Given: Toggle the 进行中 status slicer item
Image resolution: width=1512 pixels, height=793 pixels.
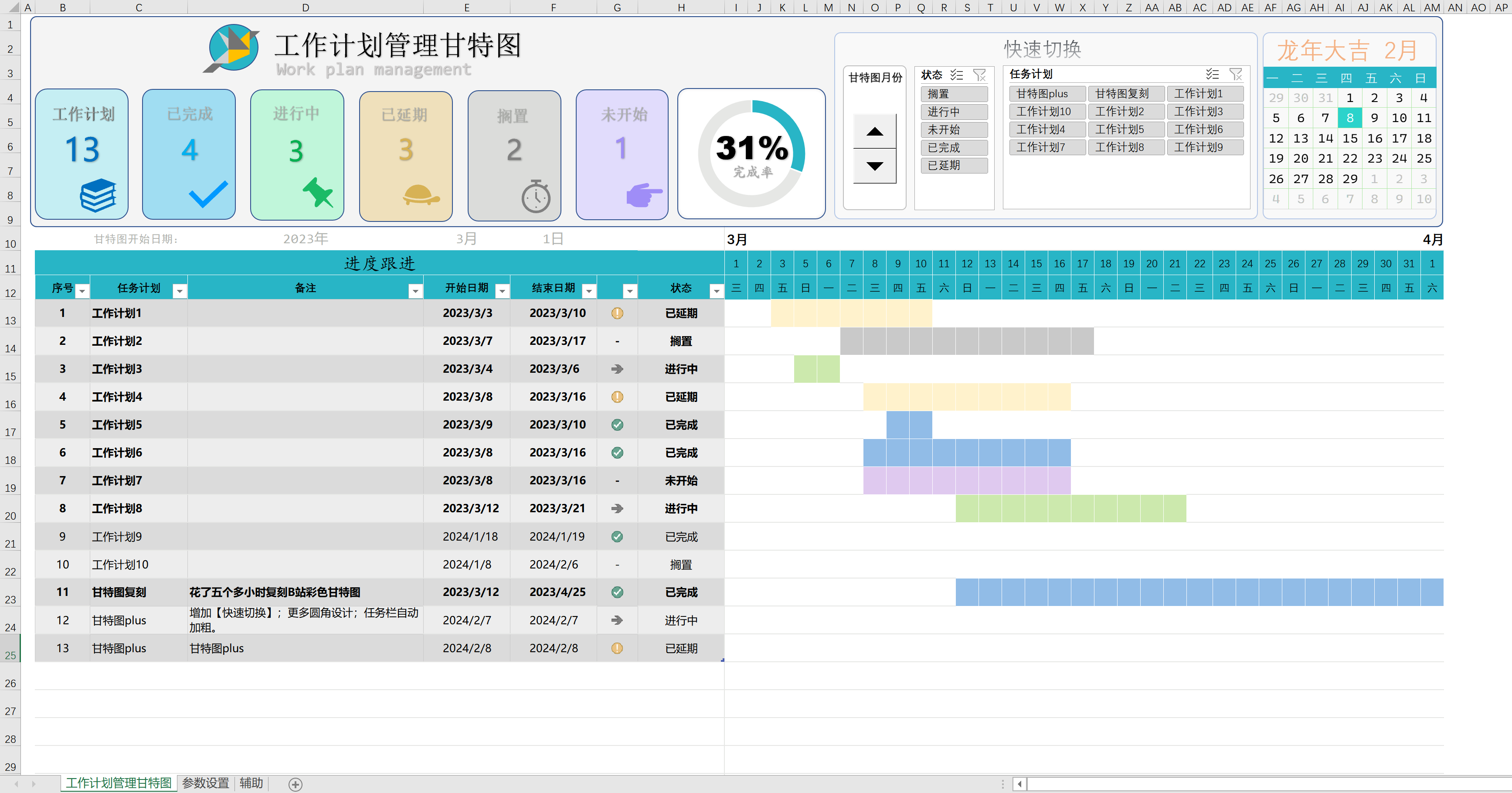Looking at the screenshot, I should coord(954,112).
